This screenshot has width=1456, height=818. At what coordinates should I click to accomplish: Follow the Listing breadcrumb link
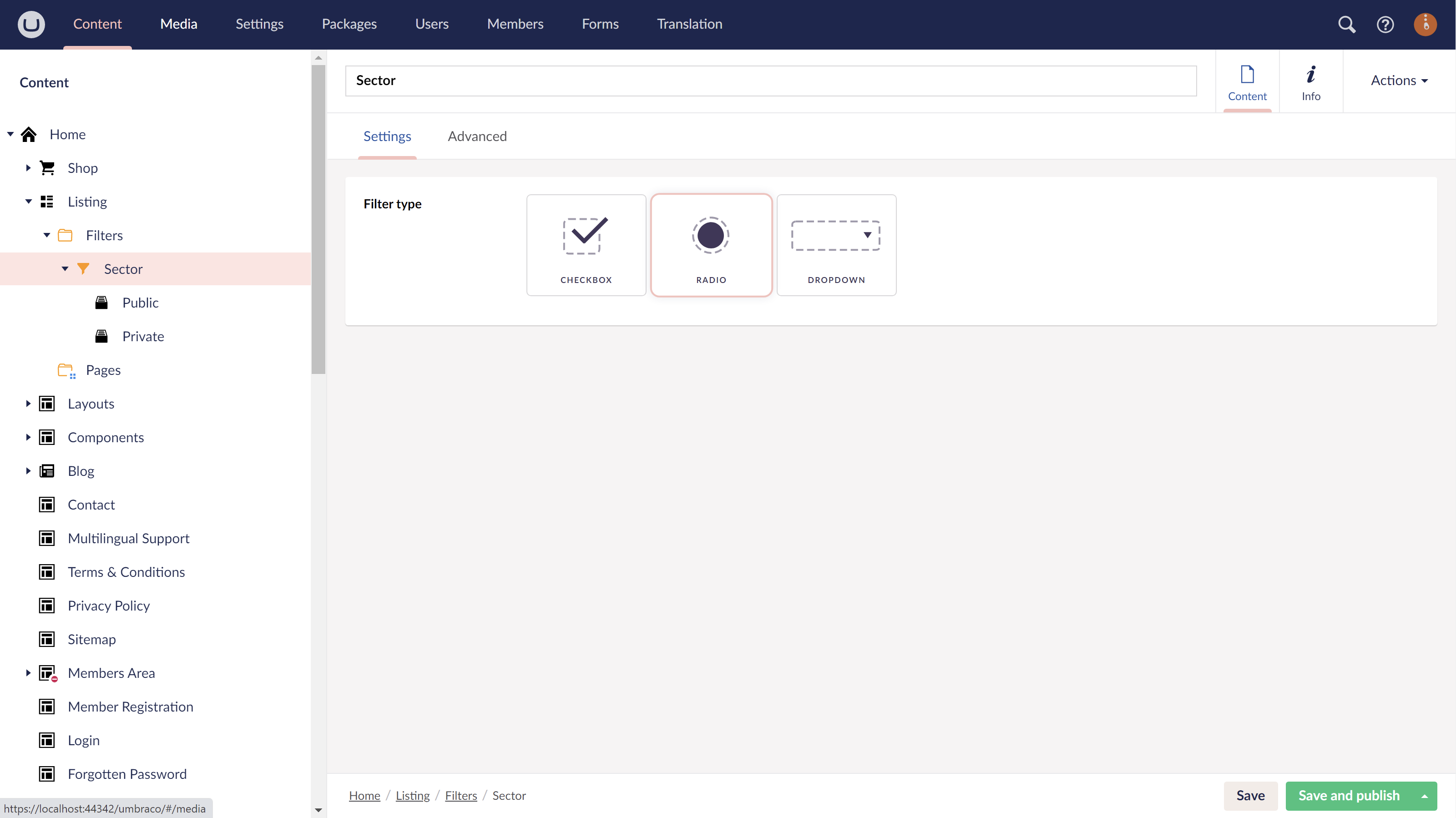click(x=412, y=795)
